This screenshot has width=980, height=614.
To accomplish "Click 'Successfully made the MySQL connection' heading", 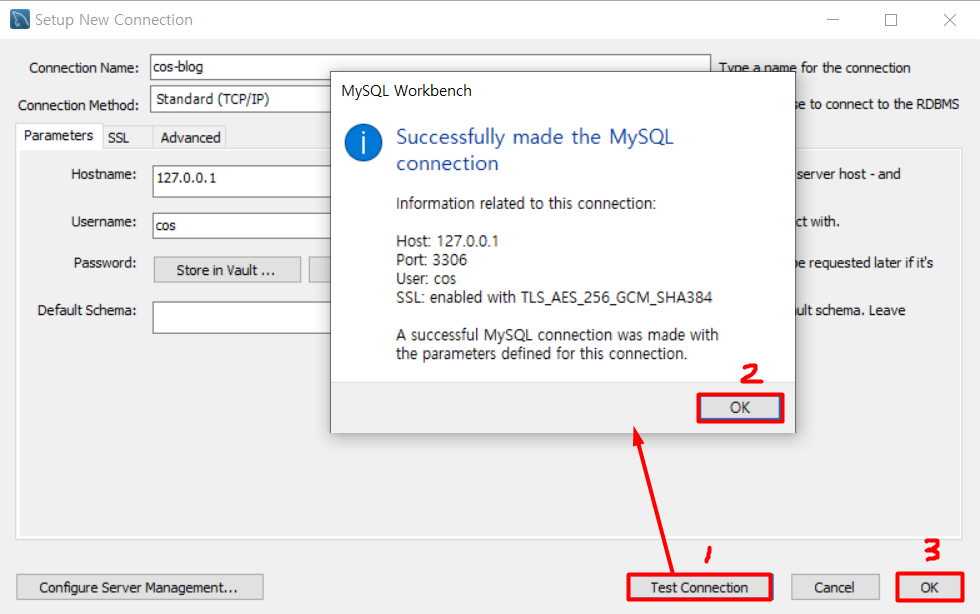I will (535, 150).
